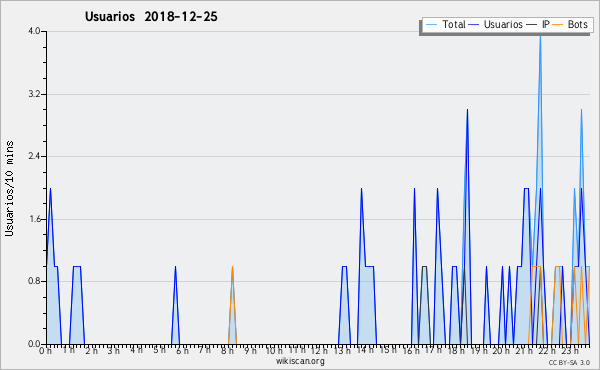The width and height of the screenshot is (600, 370).
Task: Click the 0 h label at the x-axis start
Action: click(46, 351)
